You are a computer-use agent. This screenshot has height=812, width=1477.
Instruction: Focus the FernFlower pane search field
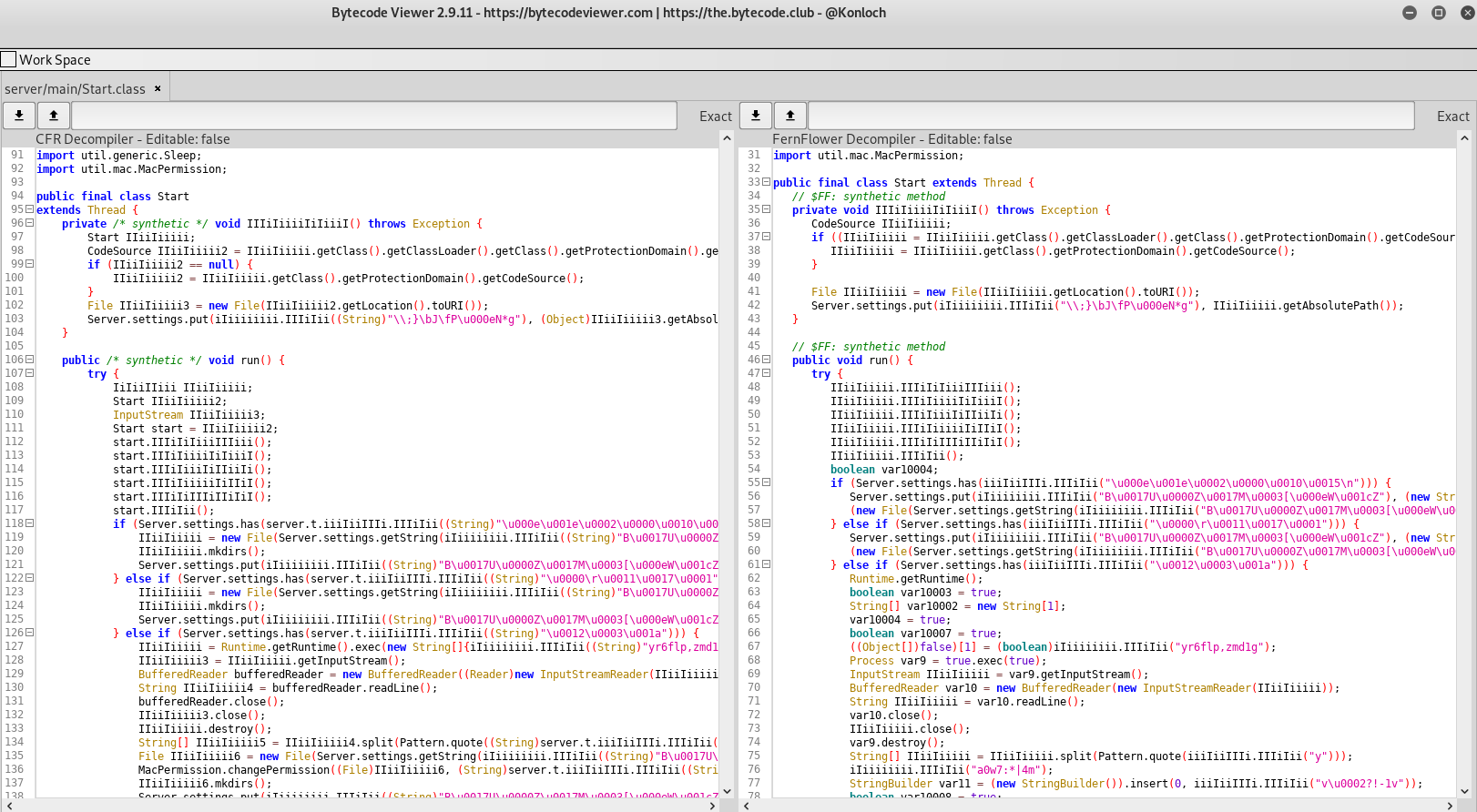point(1111,116)
